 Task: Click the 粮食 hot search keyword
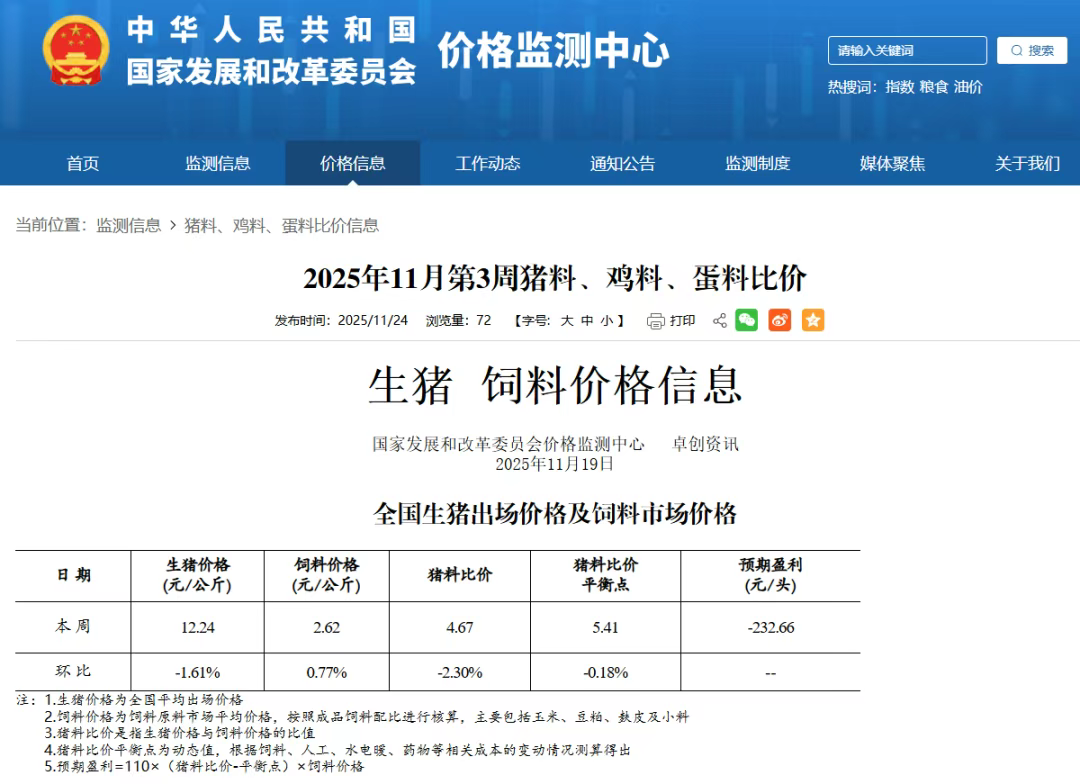click(934, 87)
